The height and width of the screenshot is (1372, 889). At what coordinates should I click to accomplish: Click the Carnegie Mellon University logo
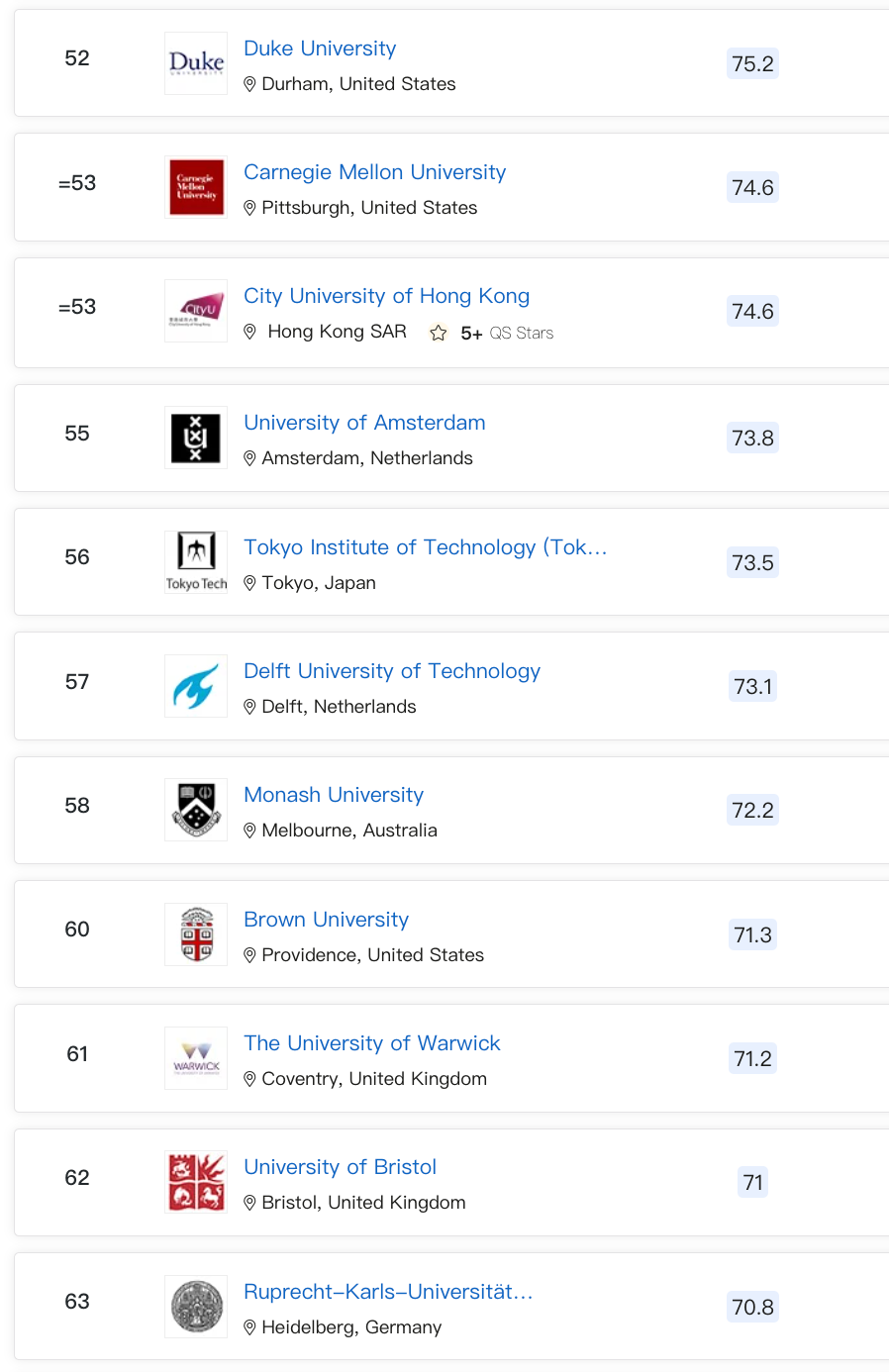click(196, 187)
